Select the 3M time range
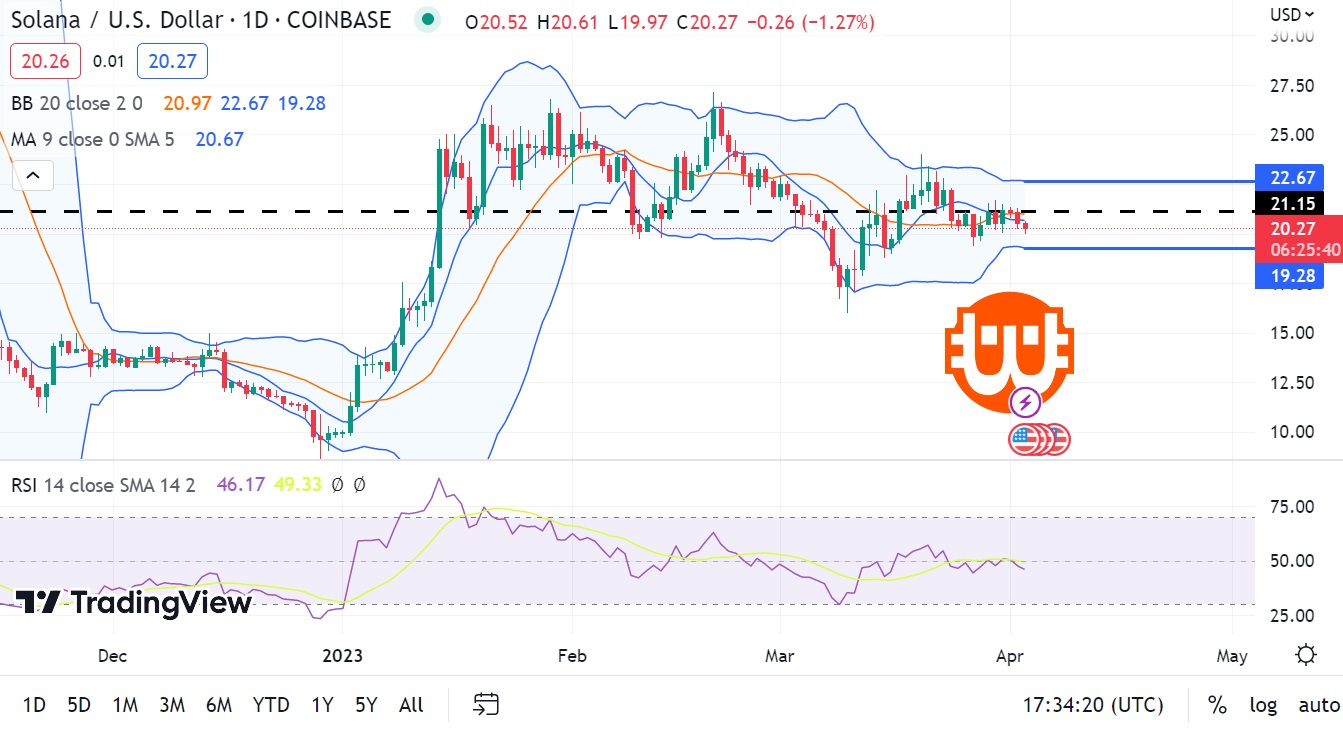1343x729 pixels. pos(172,705)
